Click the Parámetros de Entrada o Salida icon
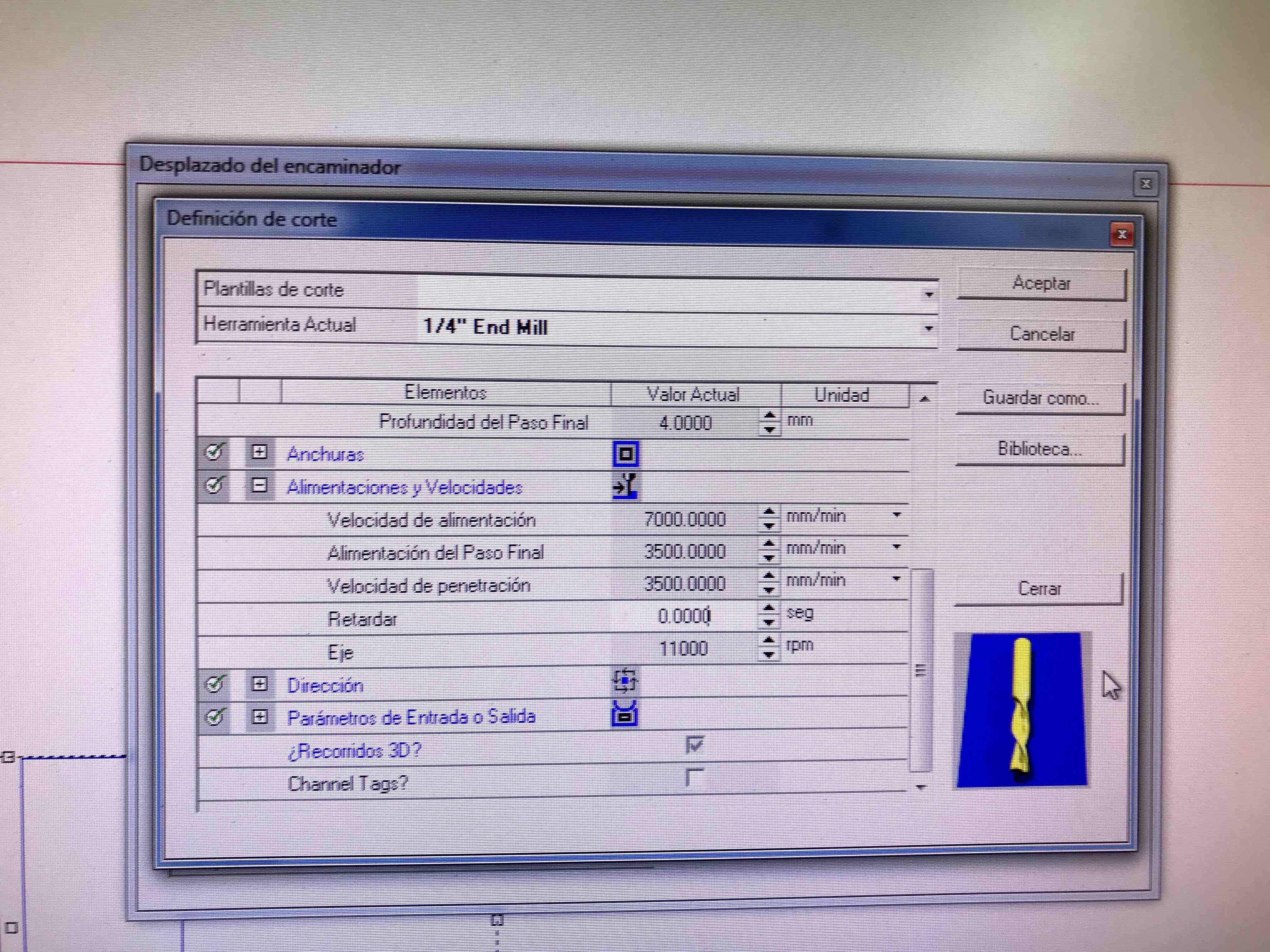The image size is (1270, 952). tap(625, 714)
